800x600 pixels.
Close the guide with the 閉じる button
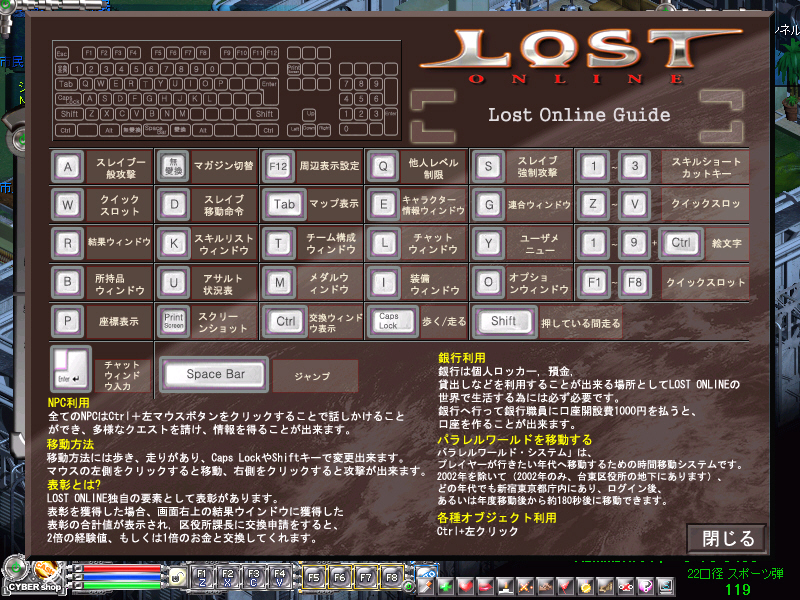click(727, 538)
